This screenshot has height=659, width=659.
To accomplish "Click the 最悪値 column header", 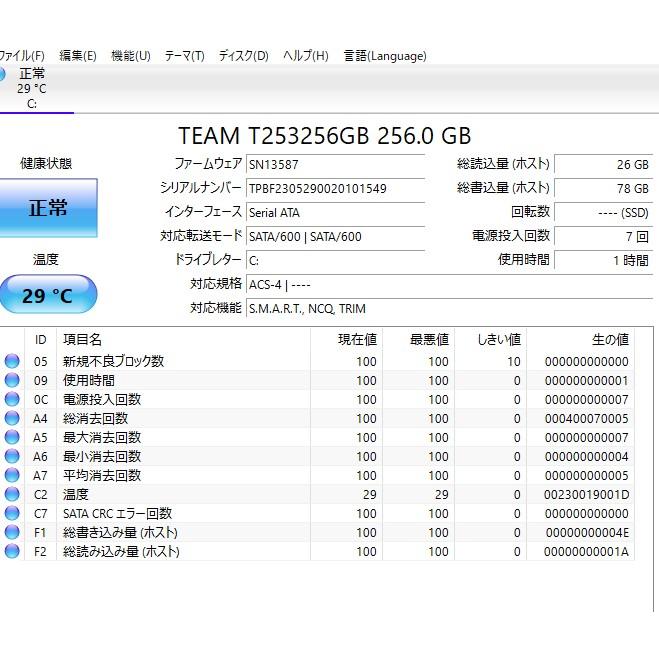I will point(419,340).
